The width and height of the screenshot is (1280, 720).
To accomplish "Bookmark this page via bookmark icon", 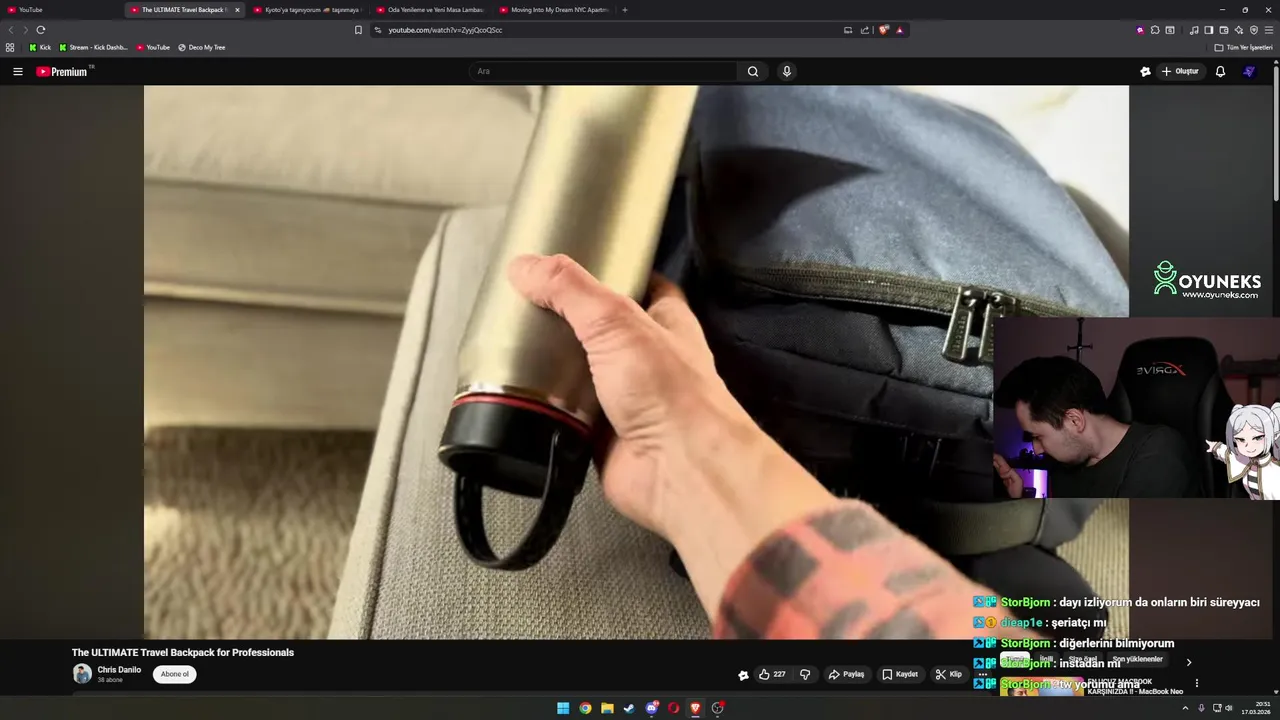I will click(x=358, y=30).
